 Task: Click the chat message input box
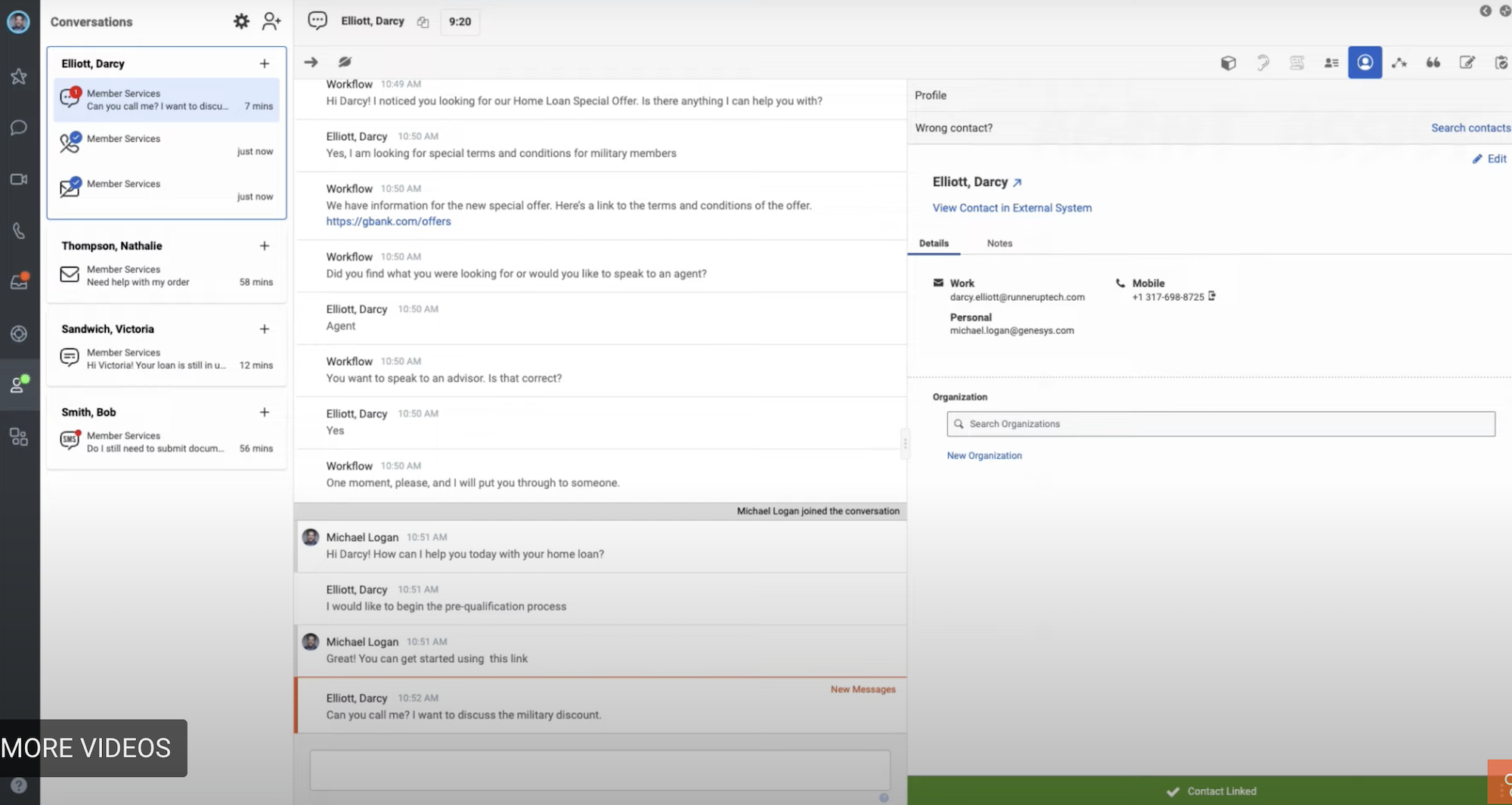tap(600, 770)
